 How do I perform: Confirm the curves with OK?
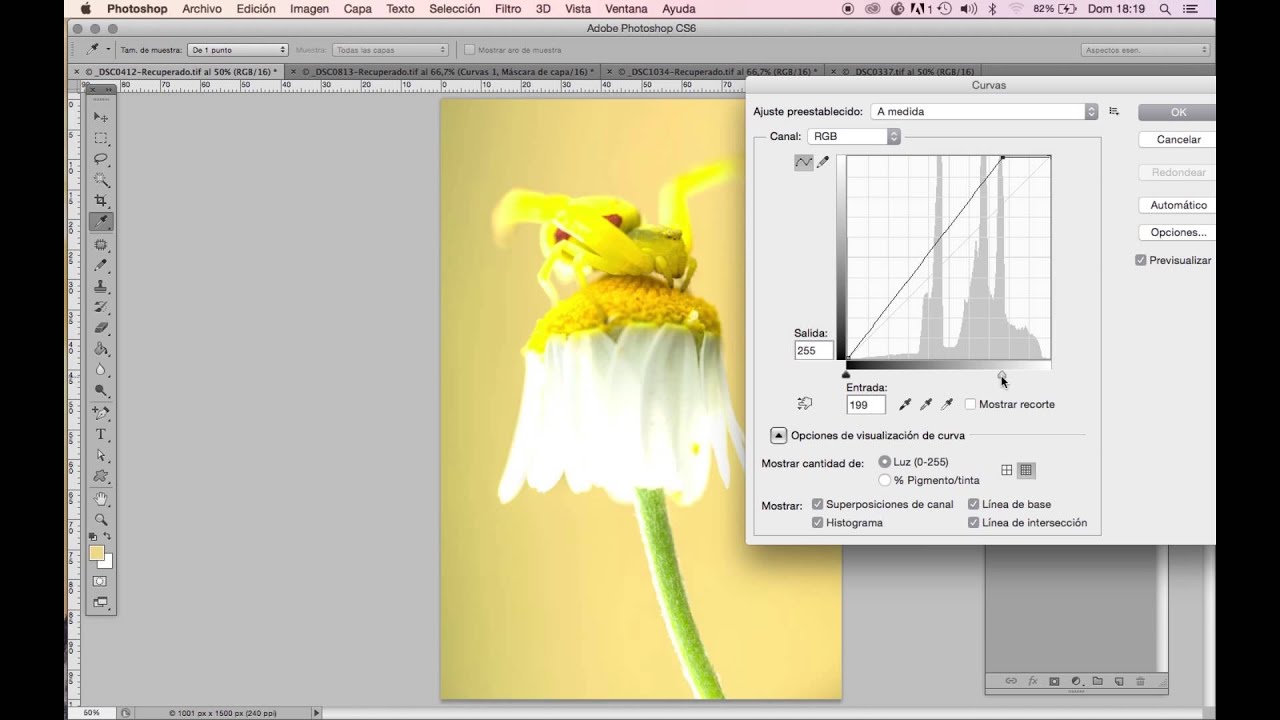tap(1178, 113)
